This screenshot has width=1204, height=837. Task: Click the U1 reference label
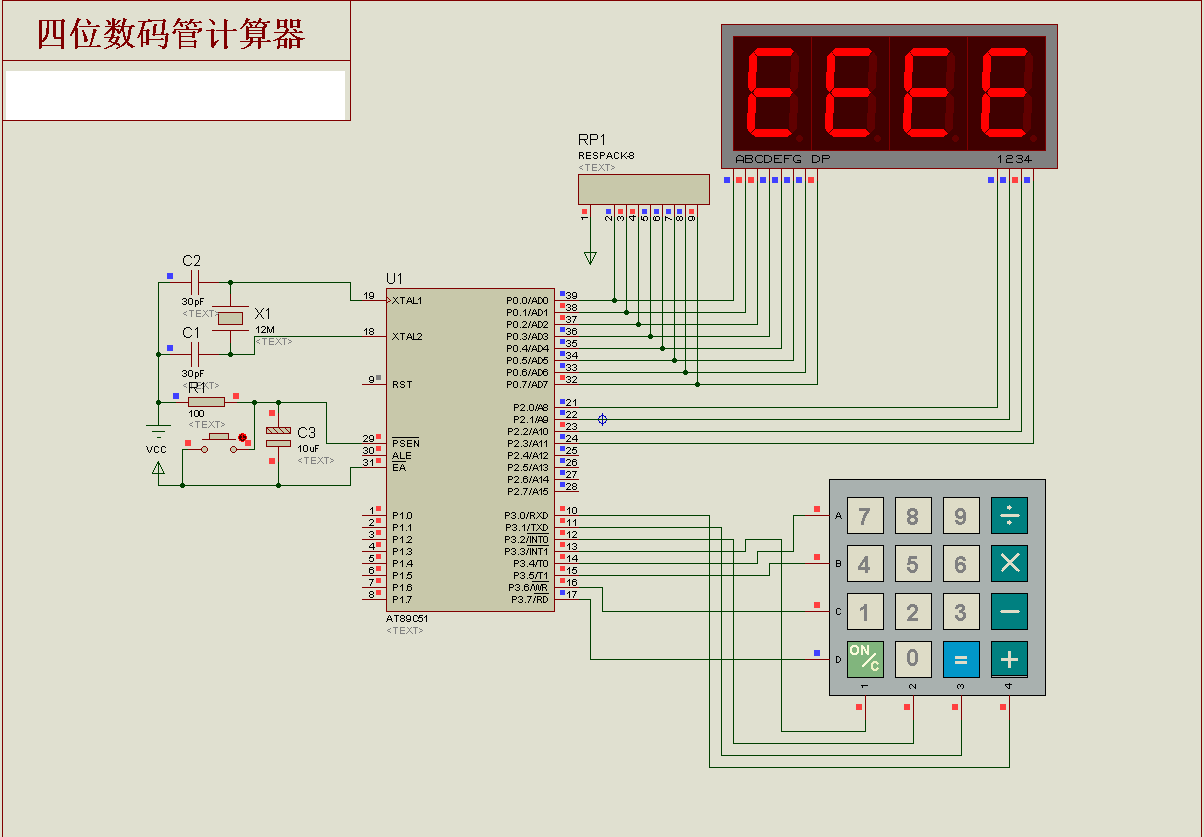[395, 278]
